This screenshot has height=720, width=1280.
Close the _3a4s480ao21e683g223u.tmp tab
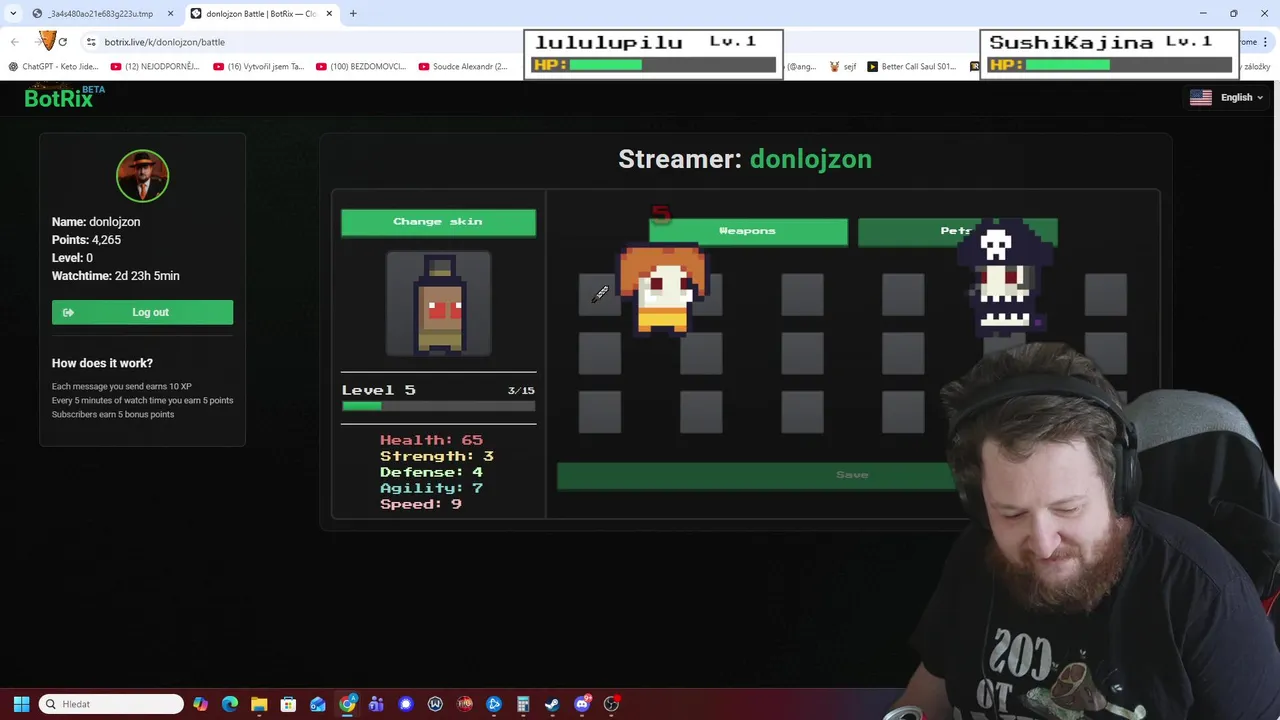(x=170, y=14)
